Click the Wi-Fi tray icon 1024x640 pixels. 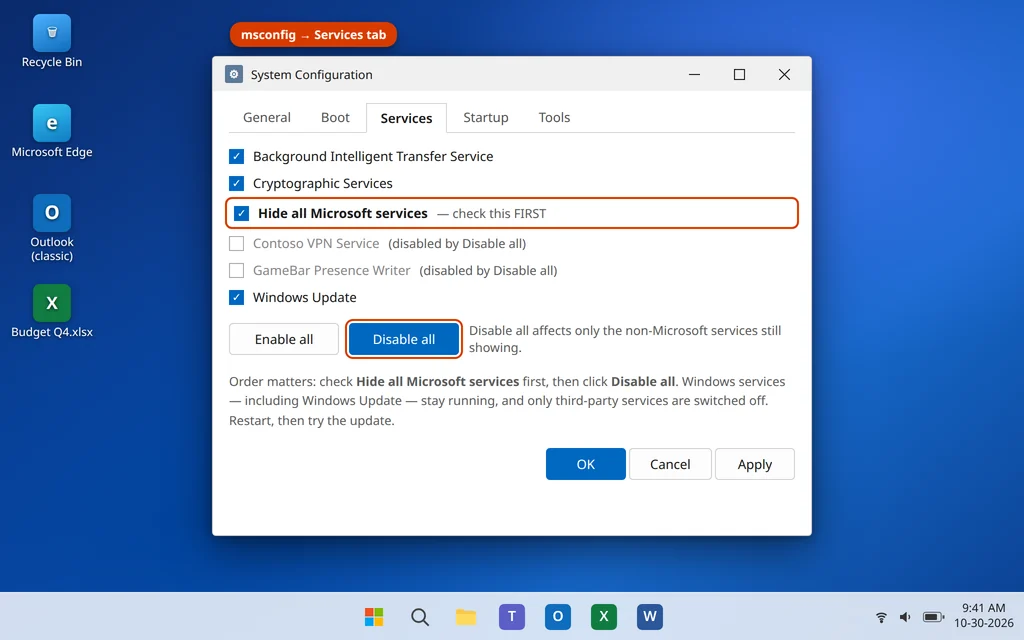point(881,616)
